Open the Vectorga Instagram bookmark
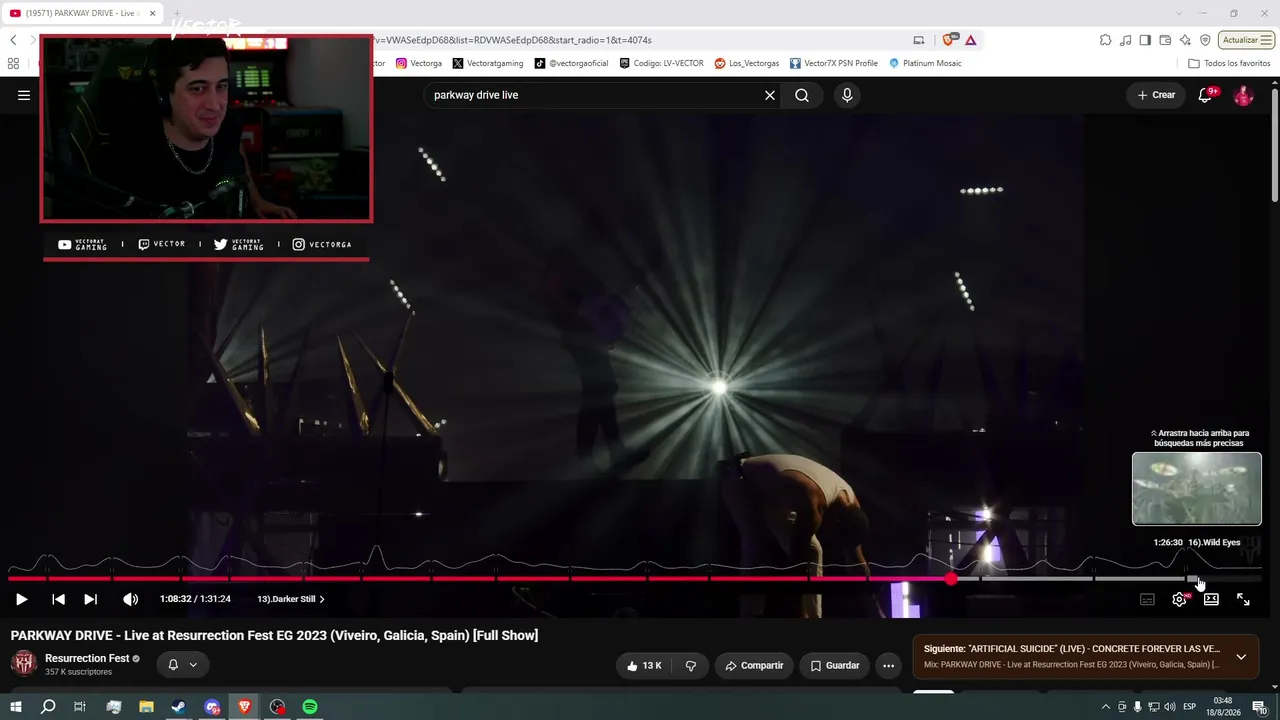 (x=419, y=63)
